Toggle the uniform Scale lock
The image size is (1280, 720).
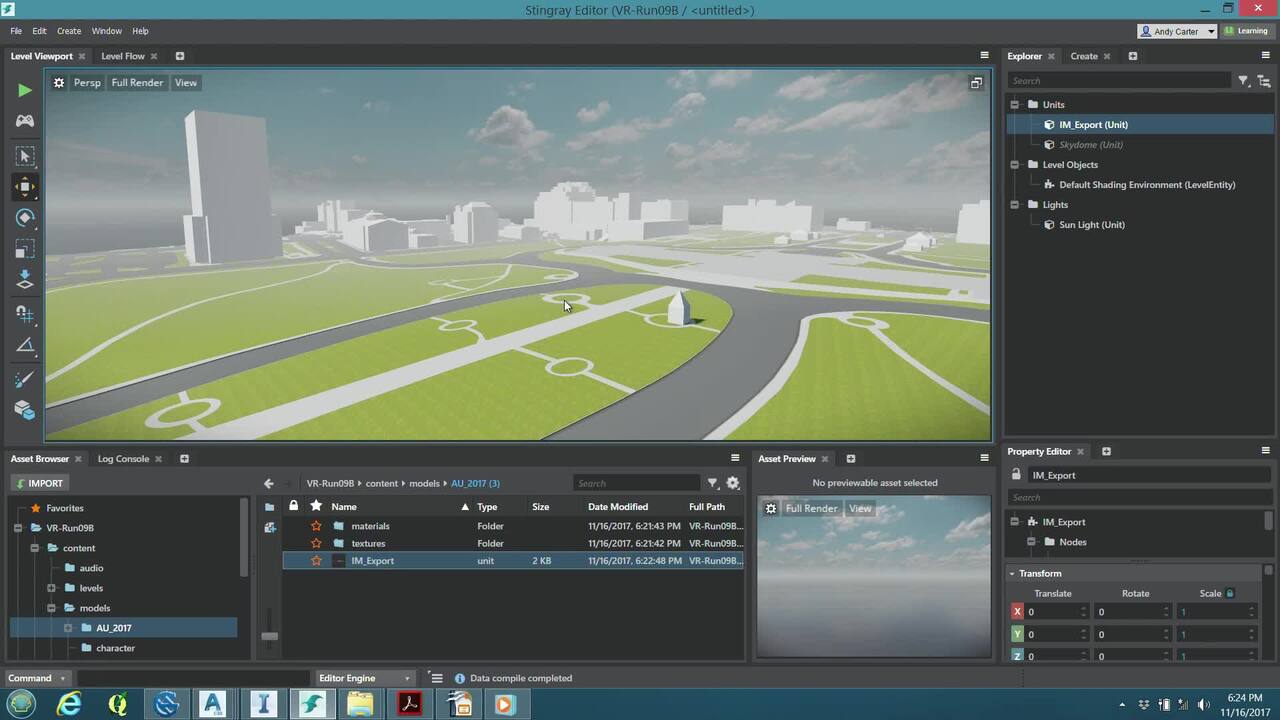1230,593
